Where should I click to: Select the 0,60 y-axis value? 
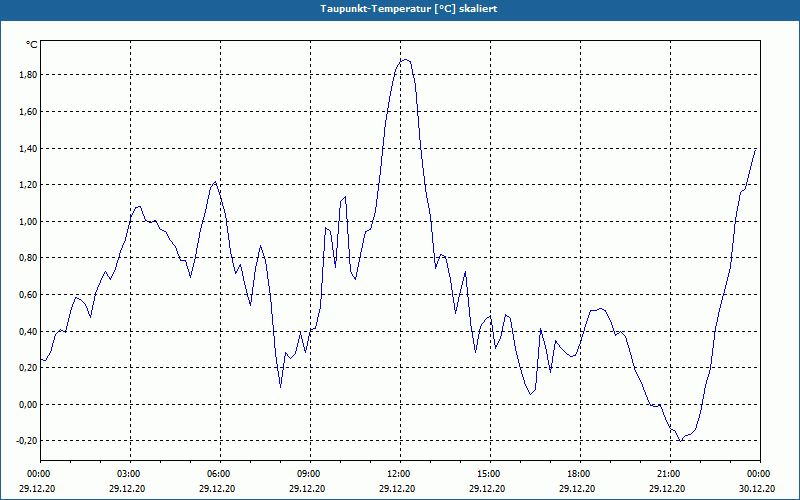[x=29, y=295]
